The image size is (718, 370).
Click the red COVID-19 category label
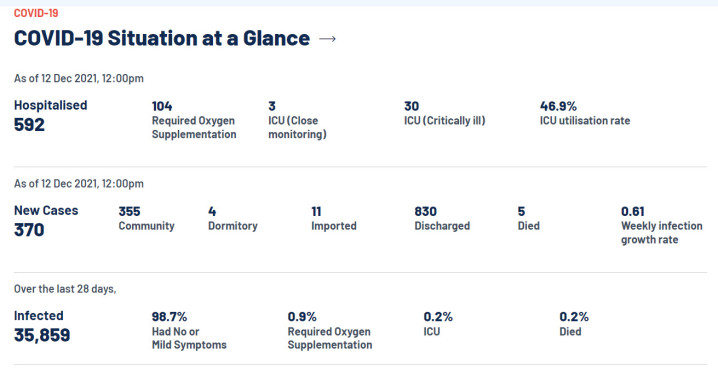36,13
